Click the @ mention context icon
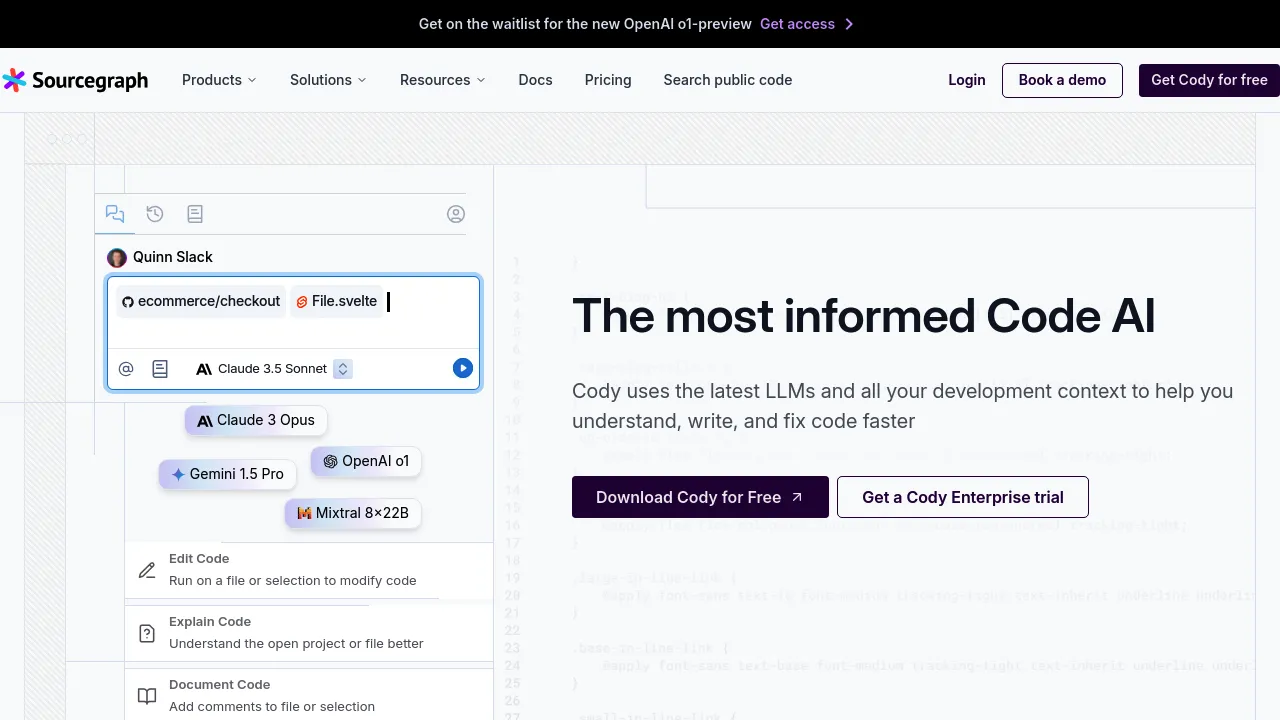The height and width of the screenshot is (720, 1280). point(126,369)
